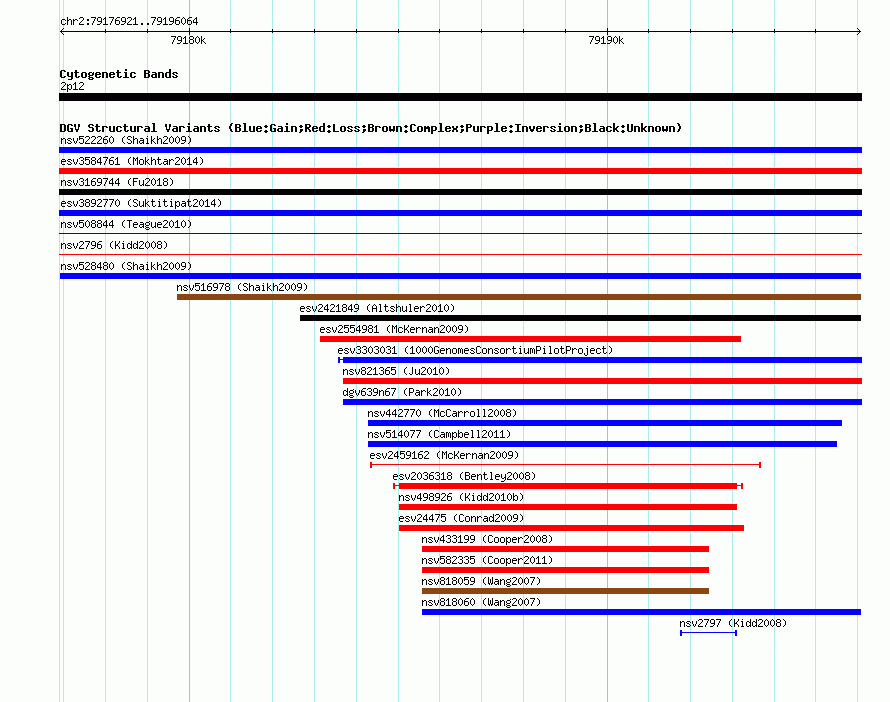Select the esv2554981 red loss bar
The height and width of the screenshot is (702, 890).
point(530,339)
